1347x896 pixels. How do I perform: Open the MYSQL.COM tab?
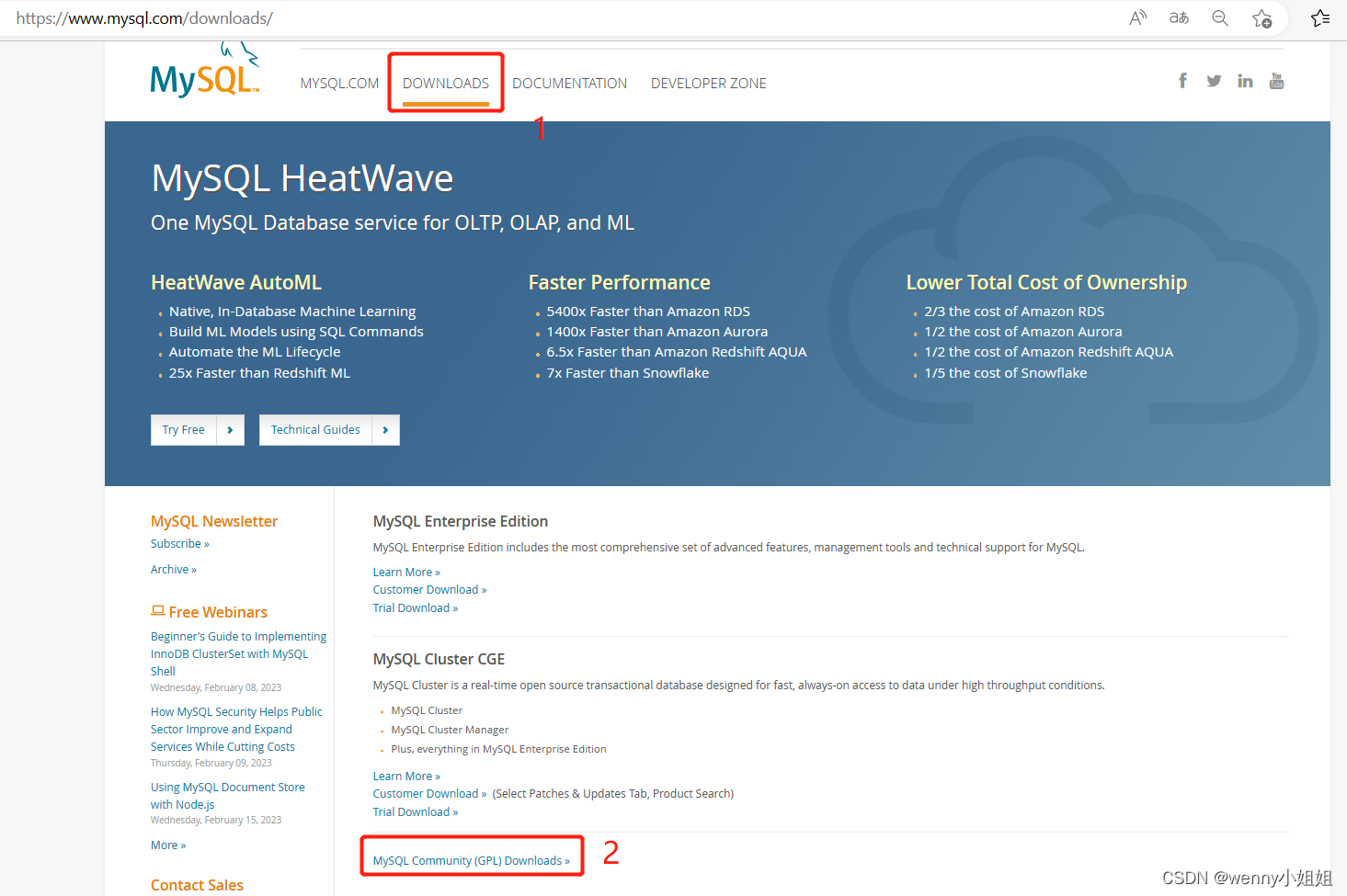(339, 84)
